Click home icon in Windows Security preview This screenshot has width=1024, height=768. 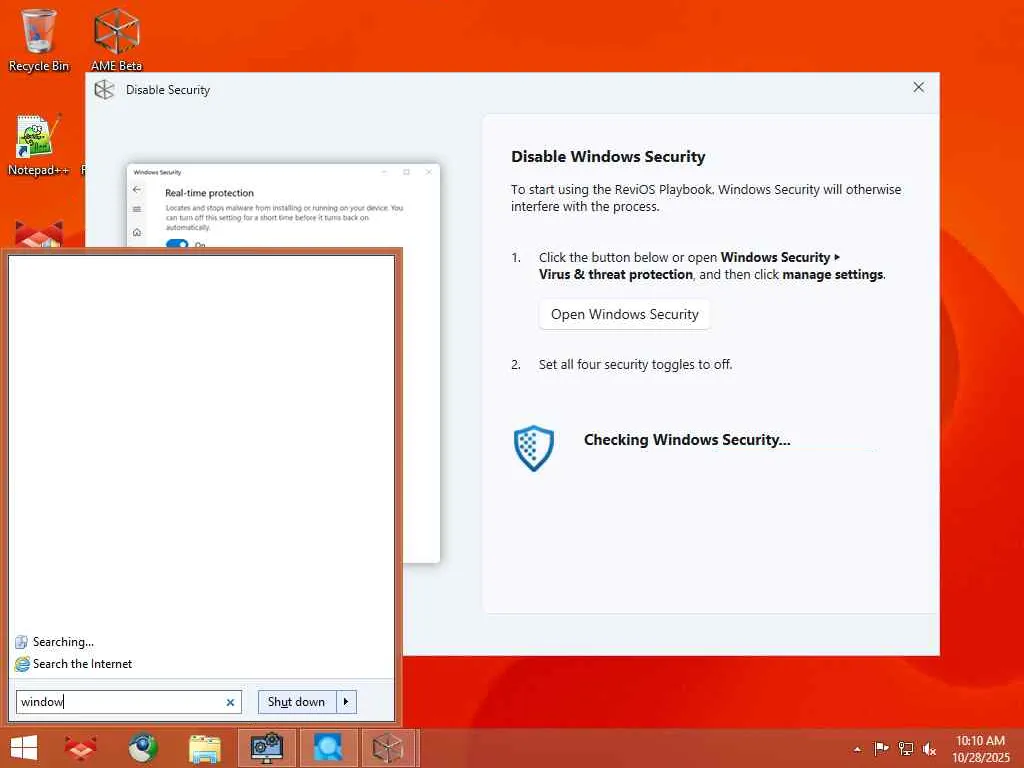coord(136,232)
